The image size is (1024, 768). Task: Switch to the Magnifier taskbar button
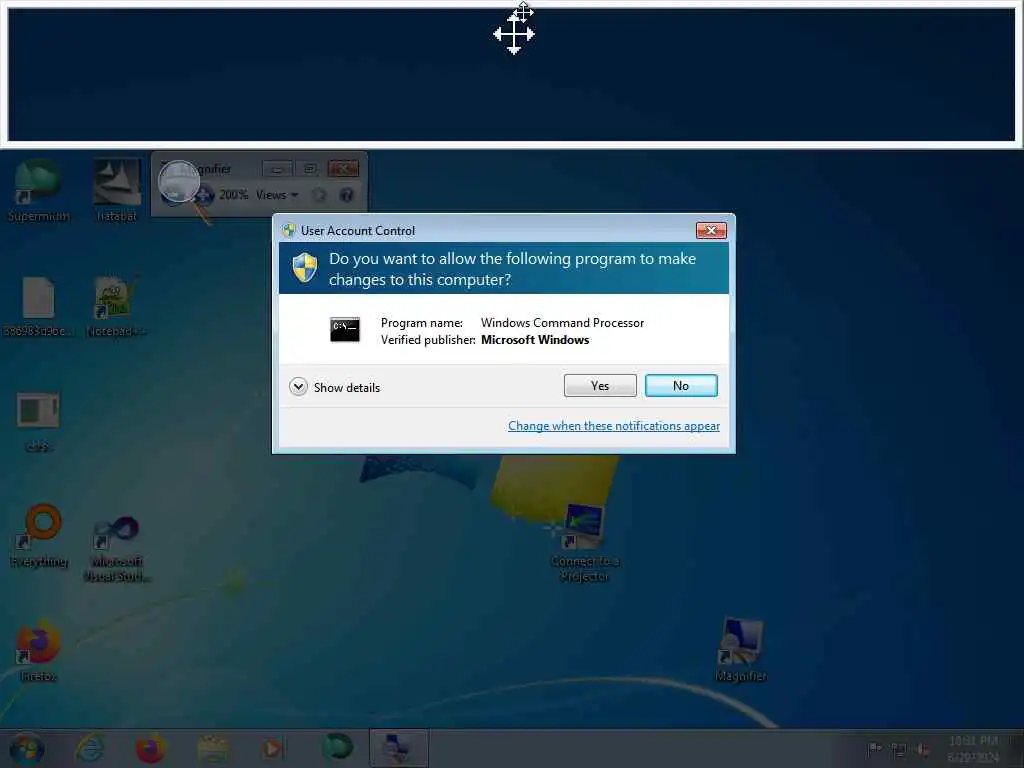coord(399,748)
